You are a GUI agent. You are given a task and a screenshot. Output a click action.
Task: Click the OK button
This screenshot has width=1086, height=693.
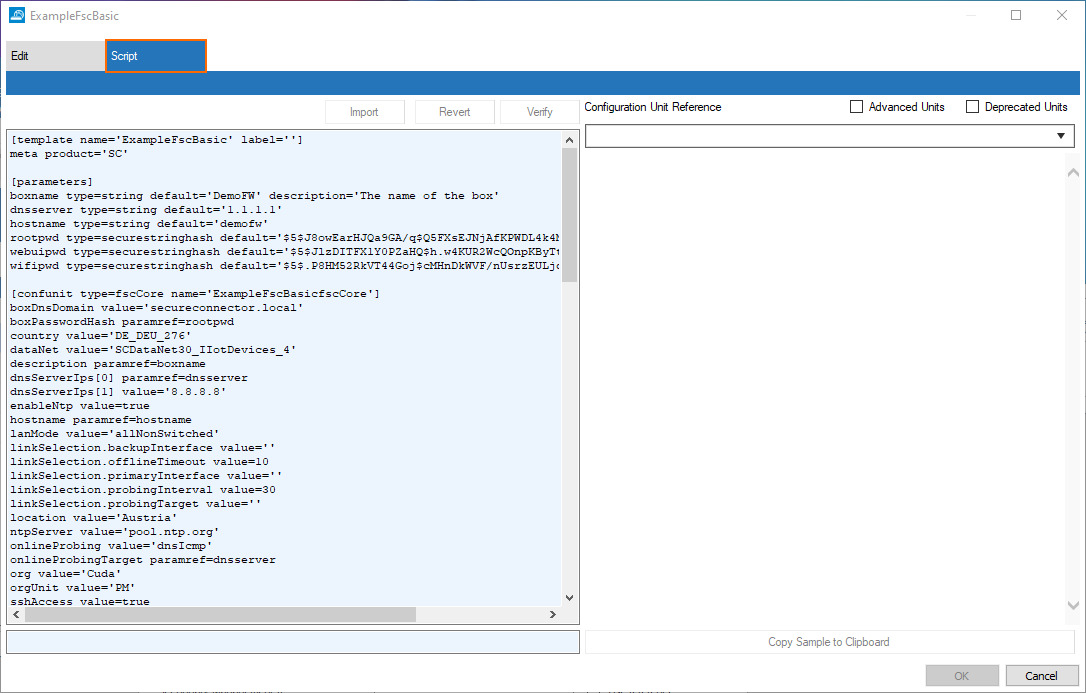(962, 676)
